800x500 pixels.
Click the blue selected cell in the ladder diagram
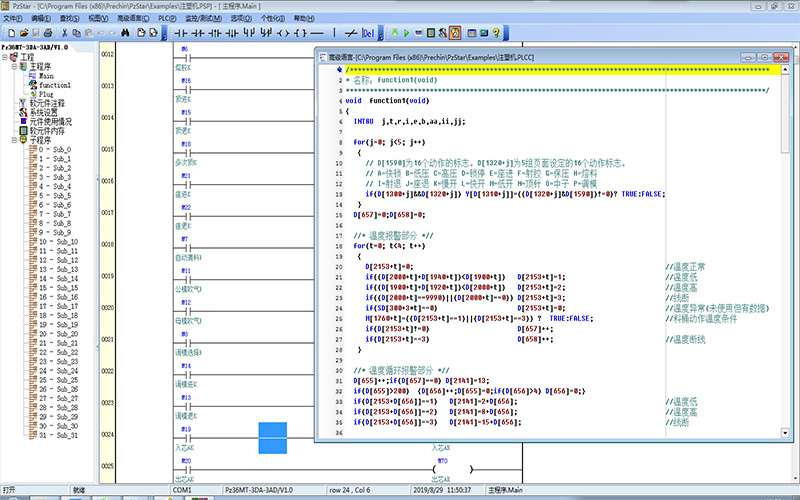pyautogui.click(x=272, y=436)
